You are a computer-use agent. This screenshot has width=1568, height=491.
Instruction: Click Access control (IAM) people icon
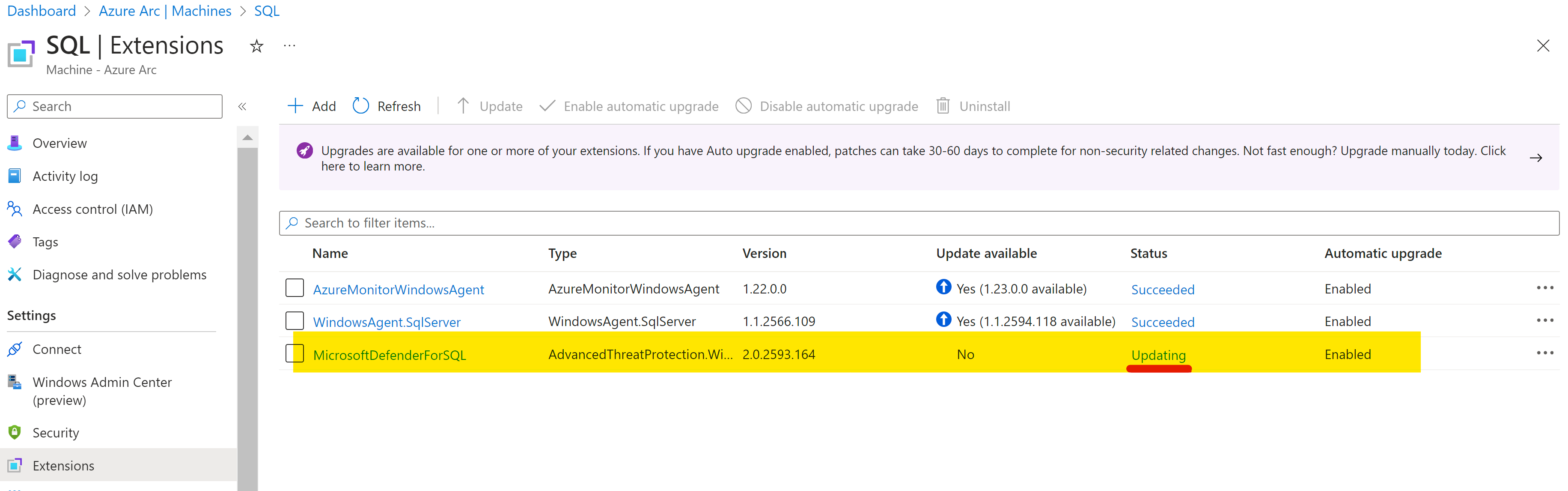15,209
